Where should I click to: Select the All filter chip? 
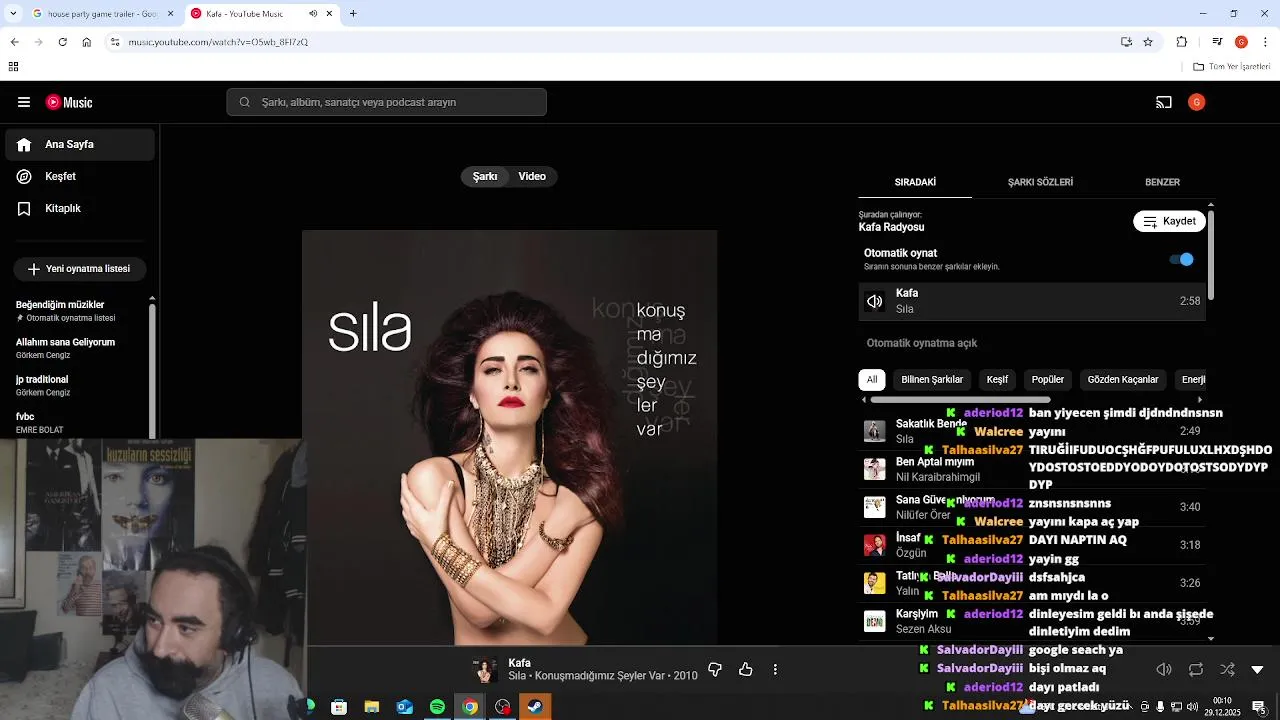click(x=872, y=379)
